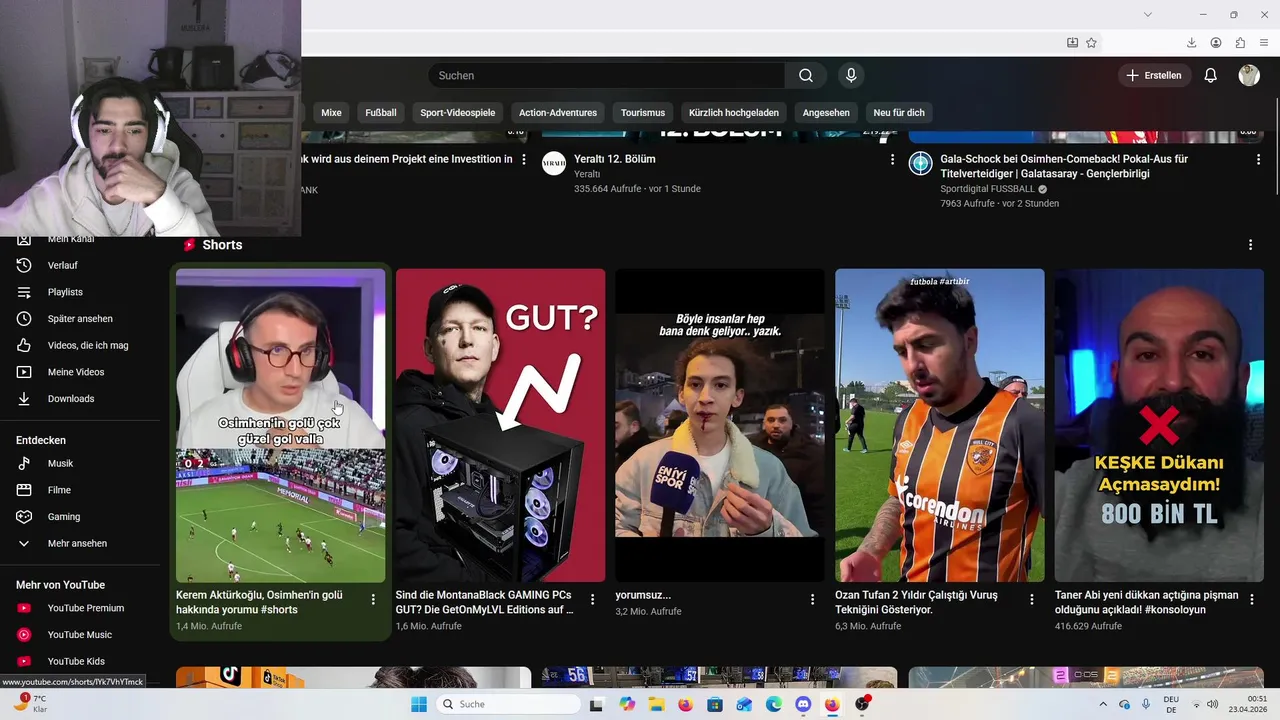Screen dimensions: 1280x720
Task: Open Firefox extensions puzzle icon
Action: 1240,43
